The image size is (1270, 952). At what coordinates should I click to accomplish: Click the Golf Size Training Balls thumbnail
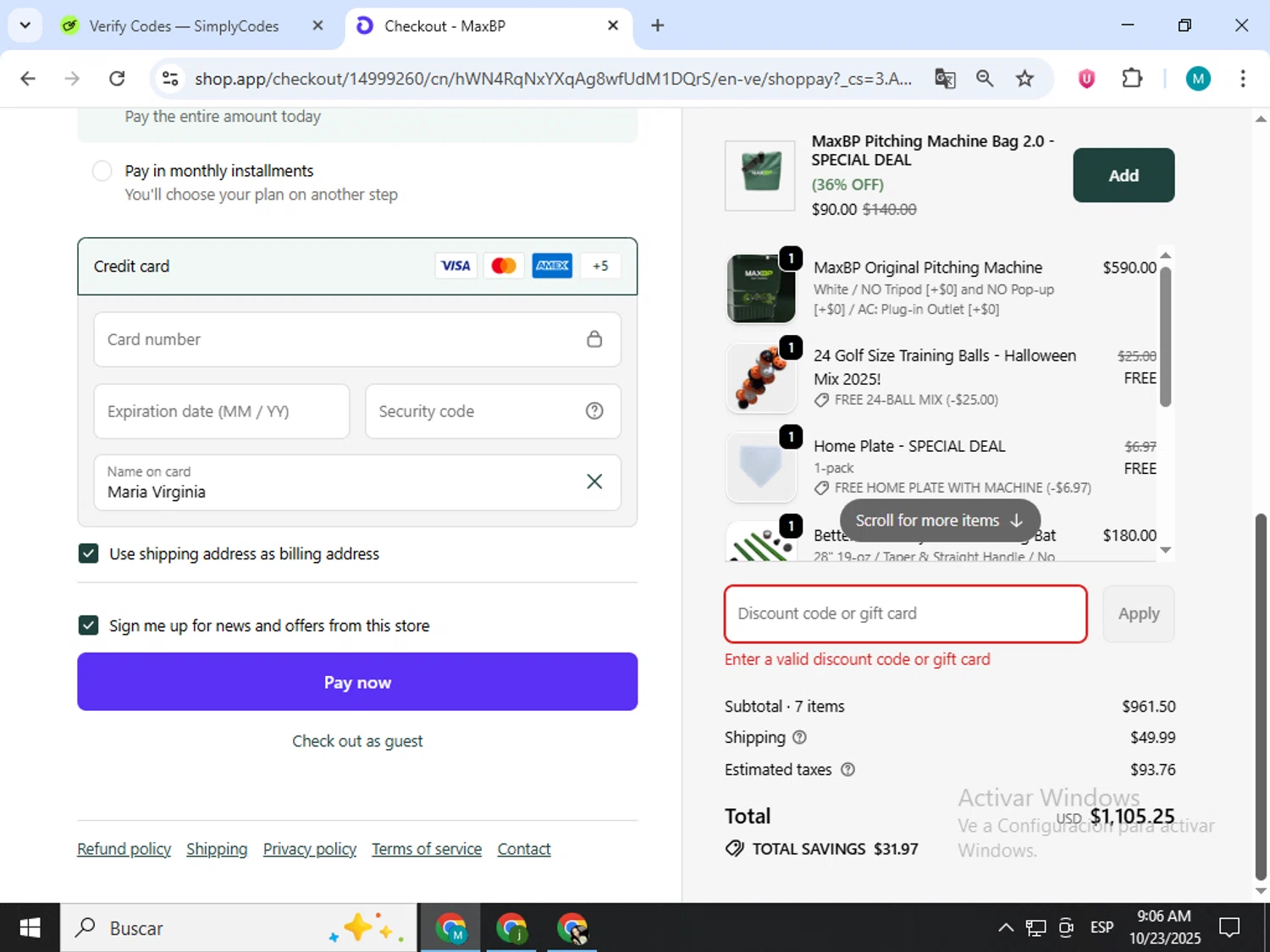point(761,378)
